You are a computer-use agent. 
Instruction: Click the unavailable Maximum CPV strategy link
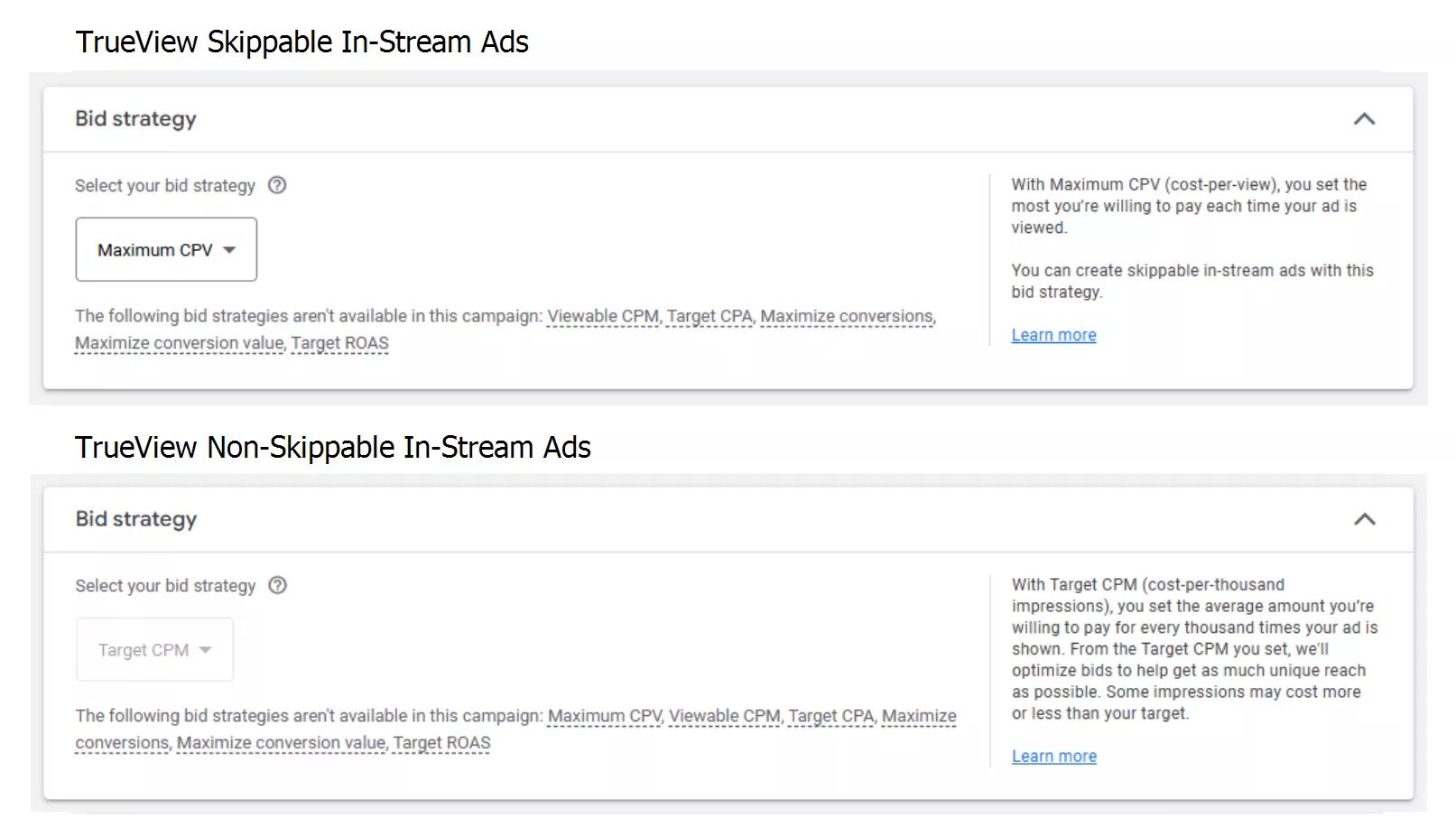point(605,716)
